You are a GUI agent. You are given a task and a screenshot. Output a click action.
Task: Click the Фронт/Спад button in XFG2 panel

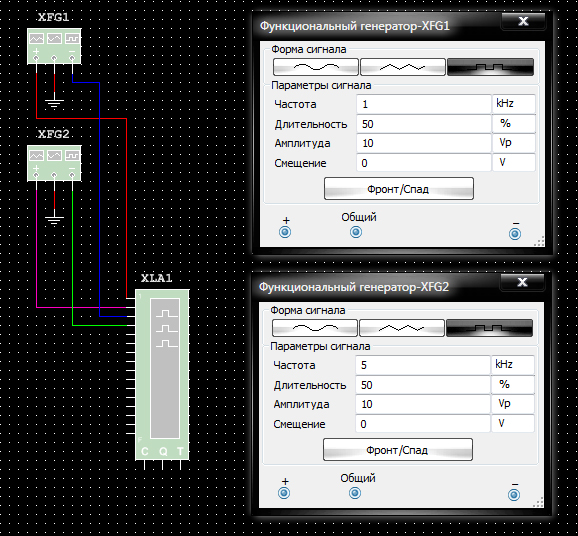398,450
